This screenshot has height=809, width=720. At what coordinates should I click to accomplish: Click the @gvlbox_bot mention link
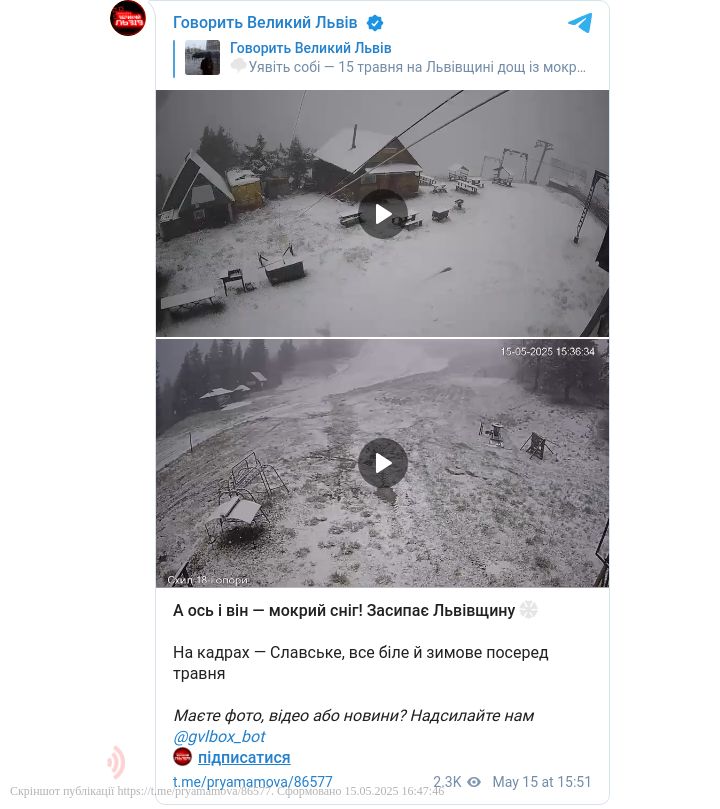point(220,736)
